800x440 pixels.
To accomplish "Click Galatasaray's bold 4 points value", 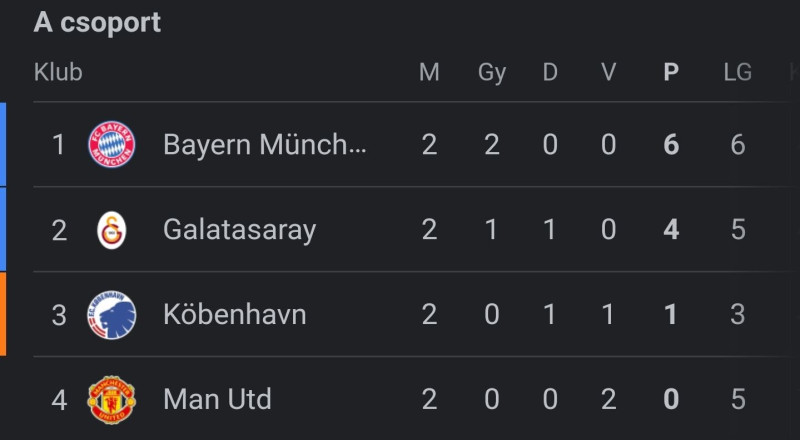I will click(x=671, y=230).
